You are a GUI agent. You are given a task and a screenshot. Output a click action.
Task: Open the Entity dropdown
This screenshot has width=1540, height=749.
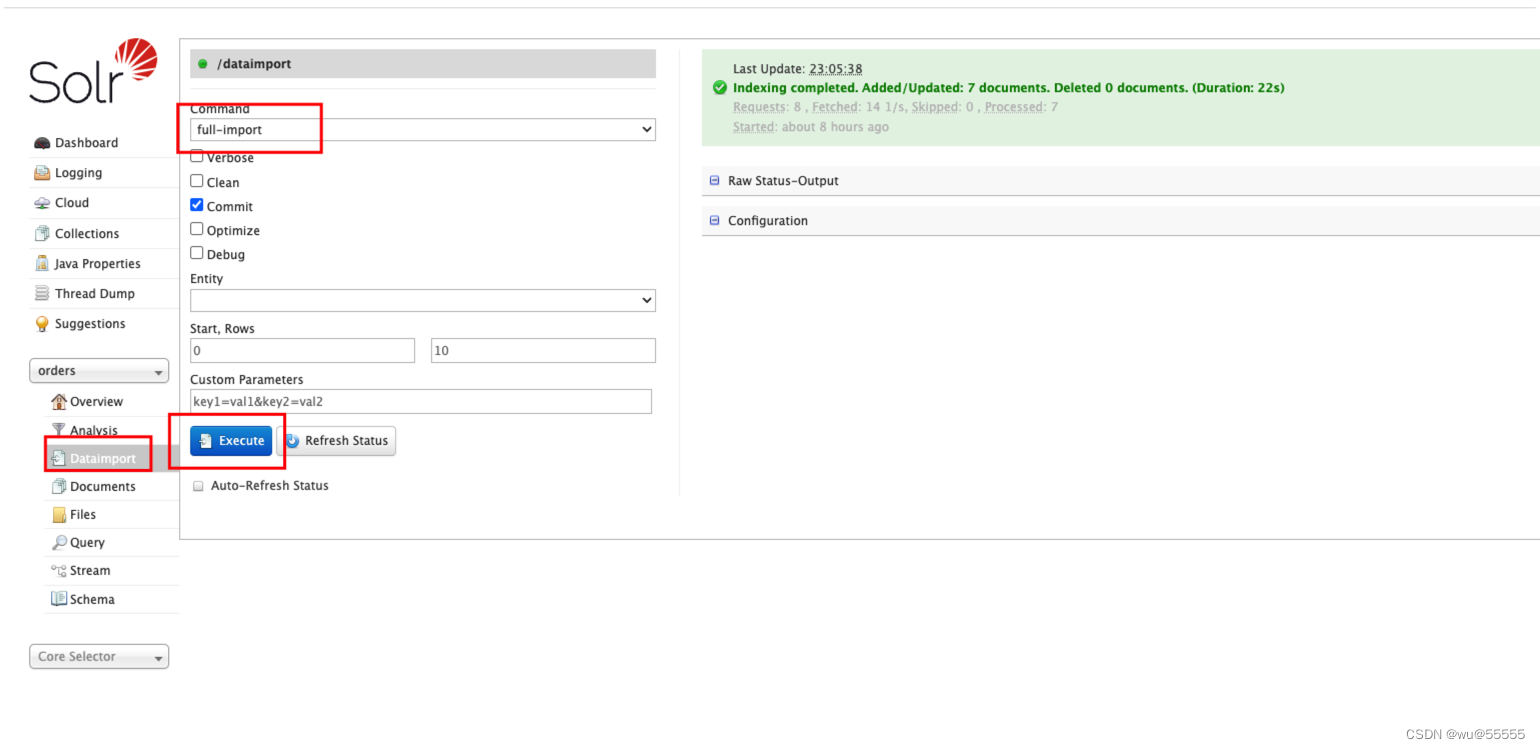pyautogui.click(x=423, y=300)
